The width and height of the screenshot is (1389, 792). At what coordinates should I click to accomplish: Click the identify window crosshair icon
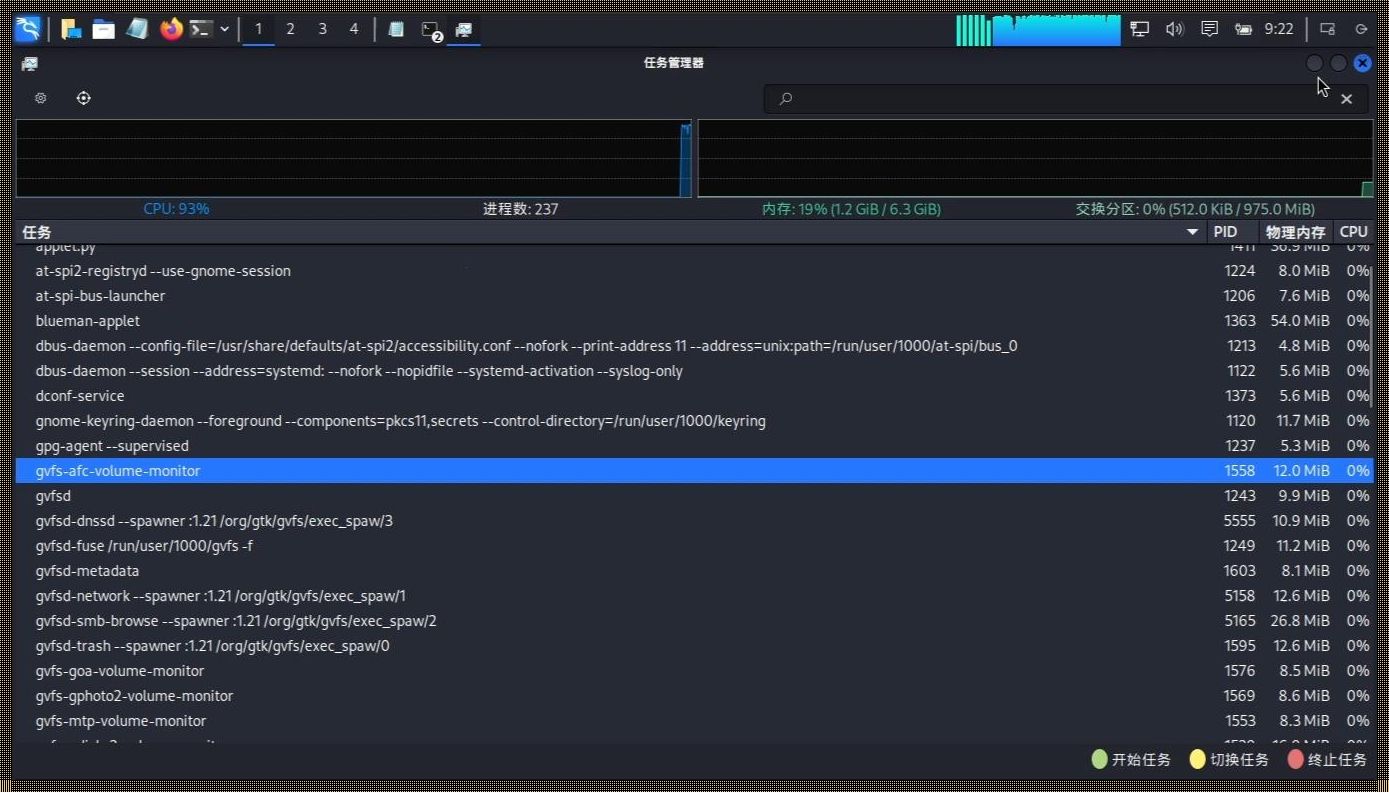pyautogui.click(x=84, y=98)
